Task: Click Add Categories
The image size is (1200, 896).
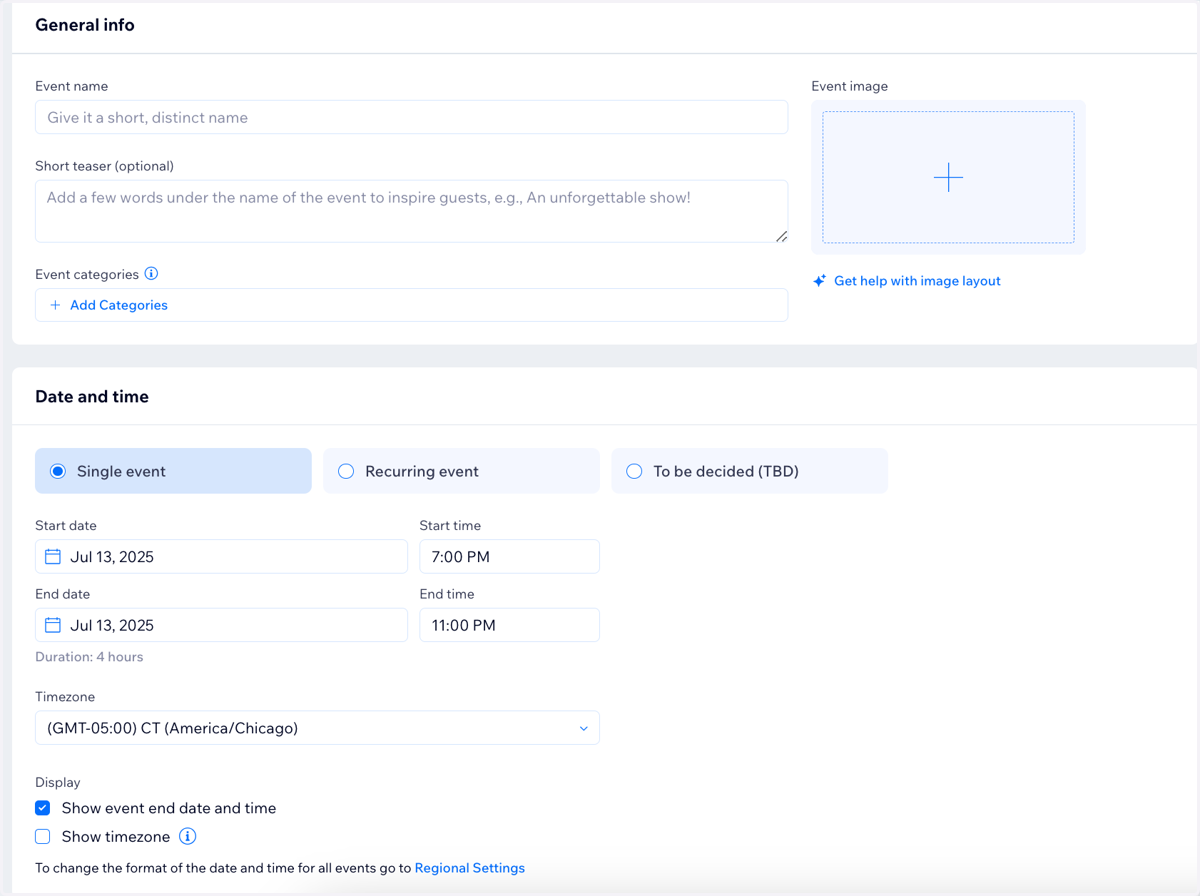Action: (x=118, y=305)
